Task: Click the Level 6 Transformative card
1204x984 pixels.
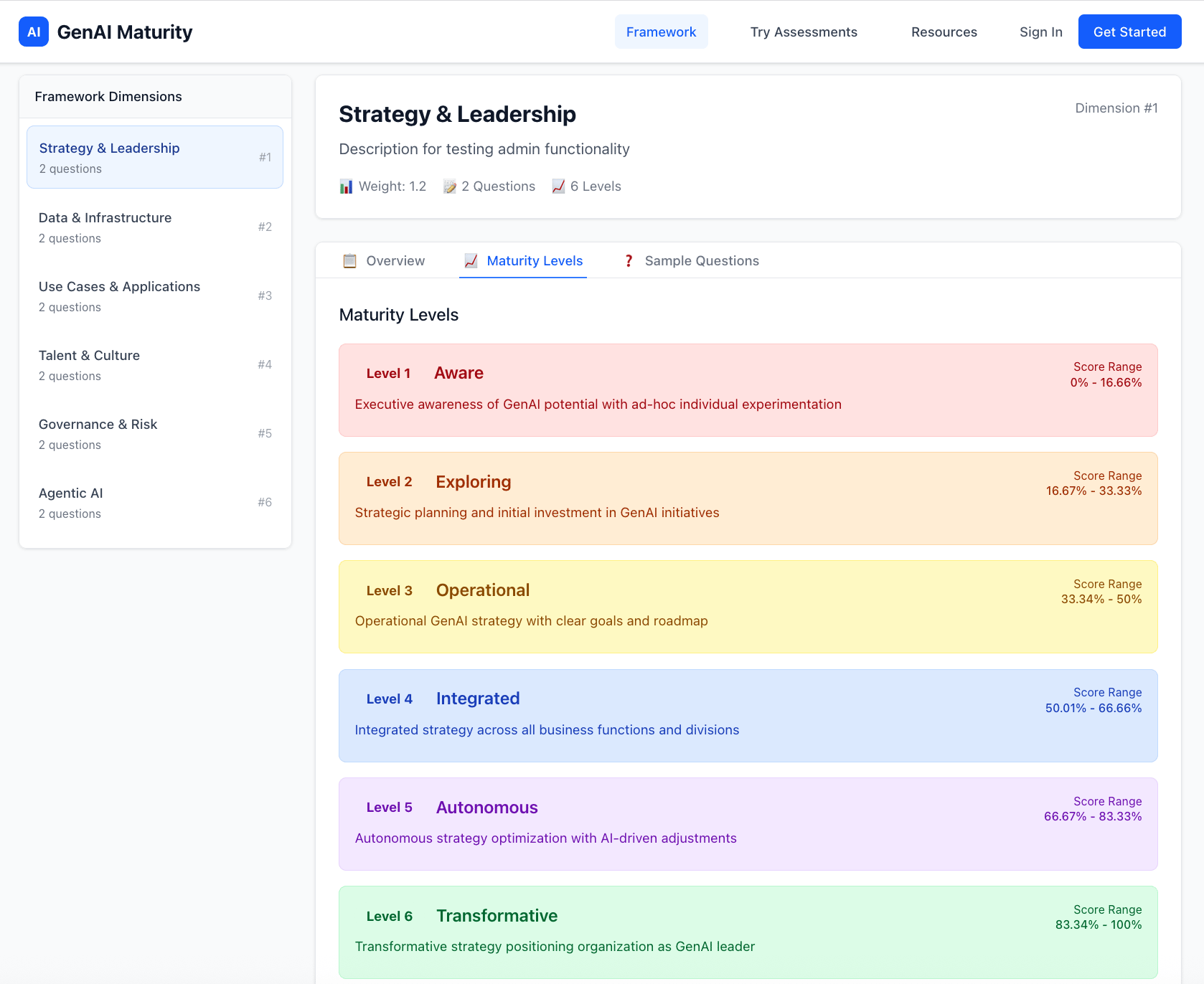Action: [x=748, y=932]
